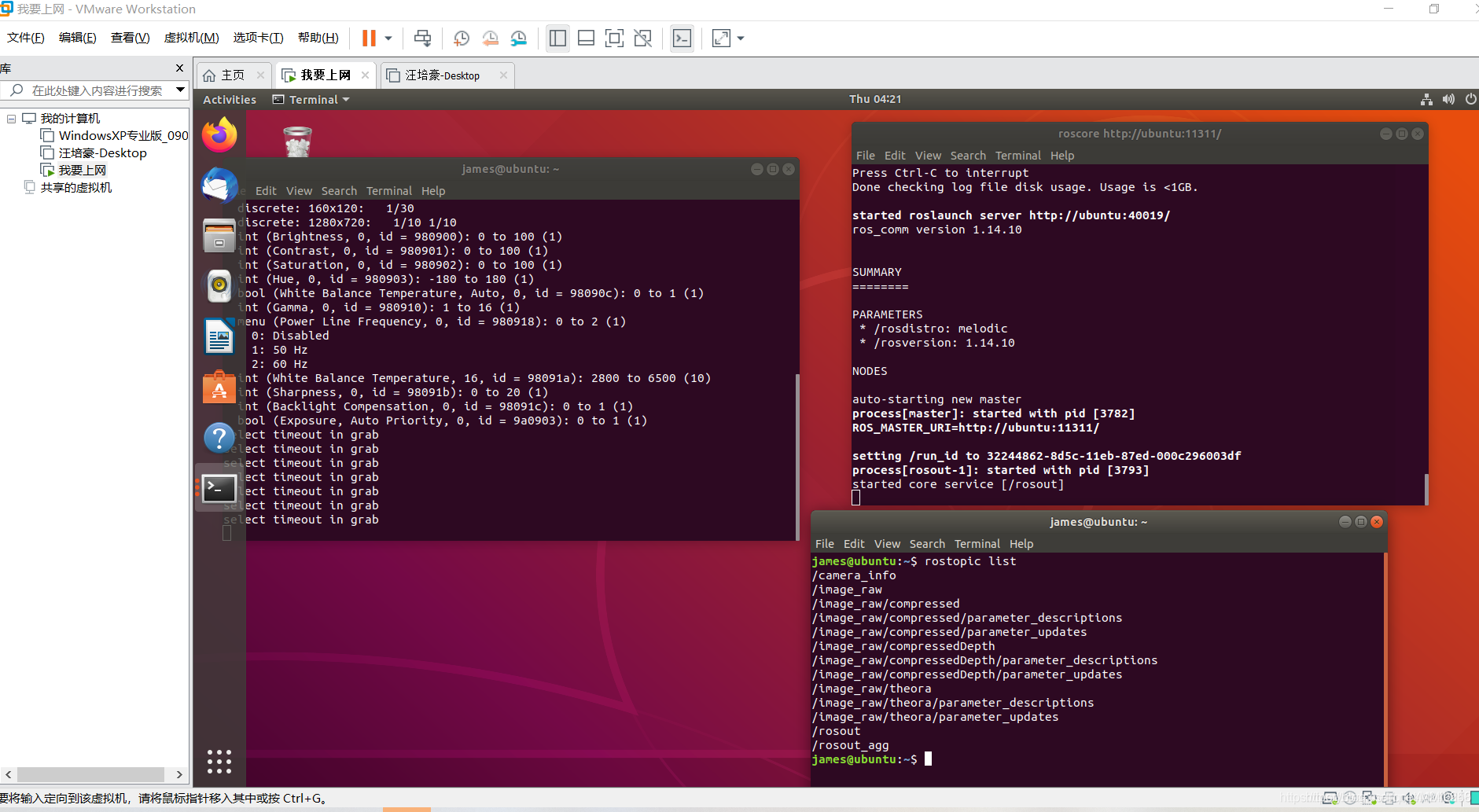1479x812 pixels.
Task: Open the snapshot manager
Action: tap(519, 38)
